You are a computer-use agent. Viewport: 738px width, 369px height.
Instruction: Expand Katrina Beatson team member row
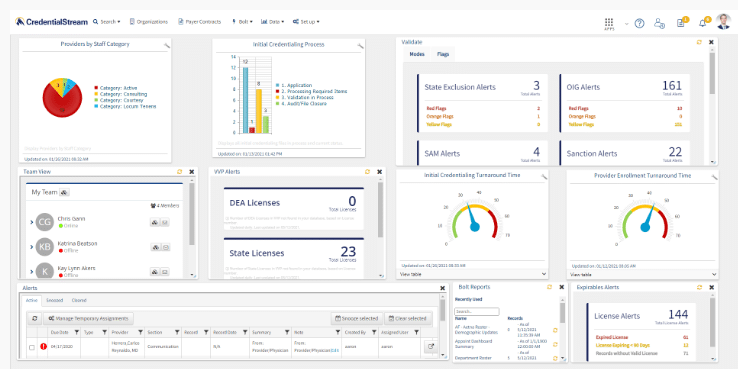click(x=32, y=247)
